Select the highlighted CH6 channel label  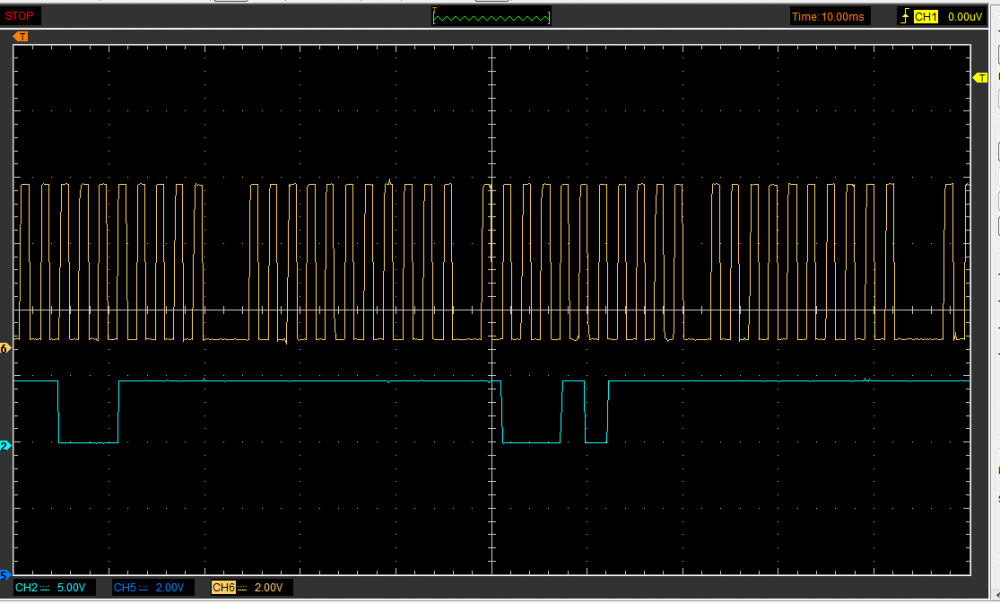pos(224,587)
